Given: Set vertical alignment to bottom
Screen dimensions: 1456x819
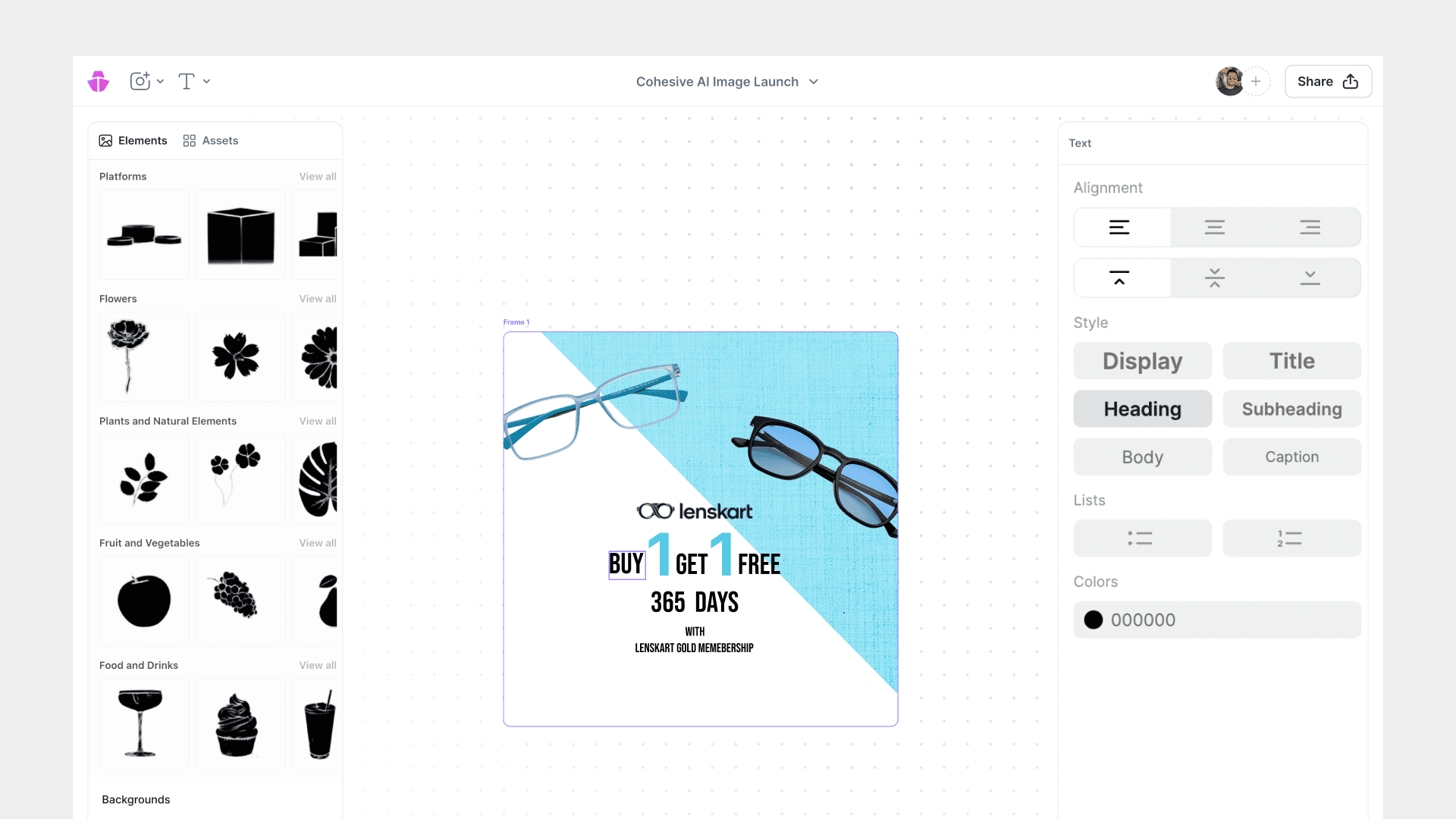Looking at the screenshot, I should tap(1310, 278).
